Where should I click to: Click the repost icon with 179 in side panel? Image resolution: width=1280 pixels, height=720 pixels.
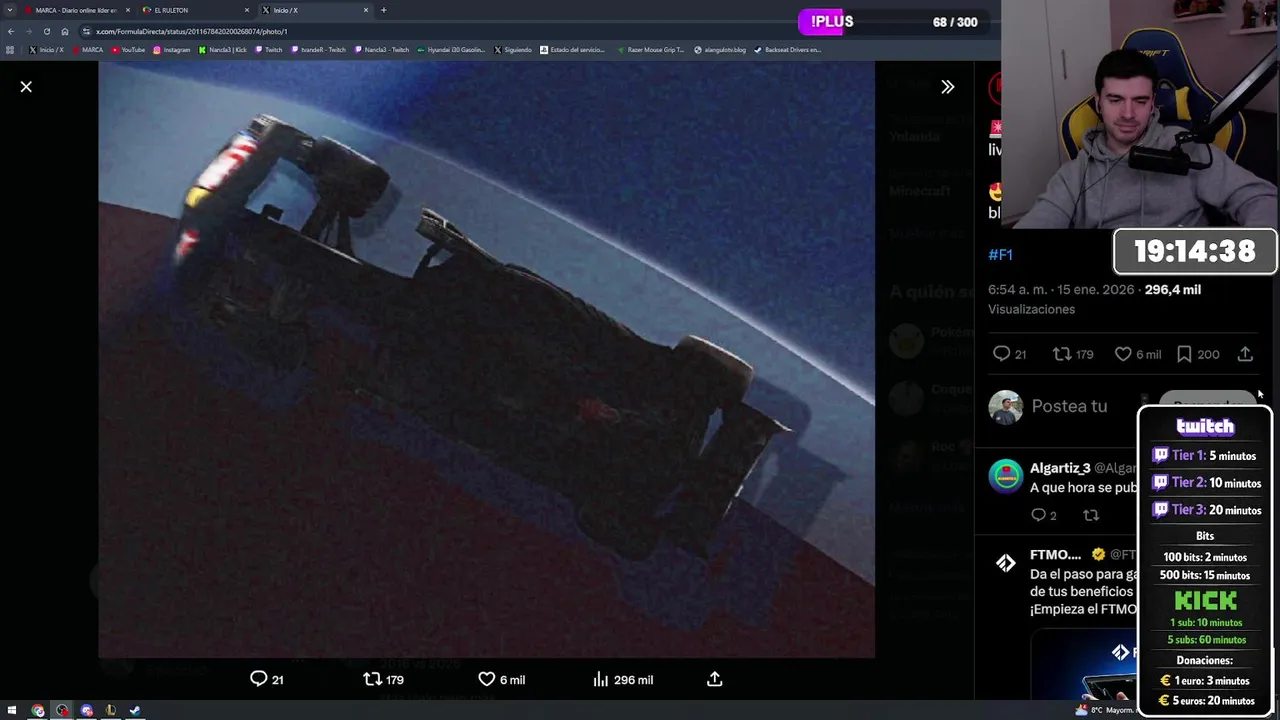pos(1073,354)
